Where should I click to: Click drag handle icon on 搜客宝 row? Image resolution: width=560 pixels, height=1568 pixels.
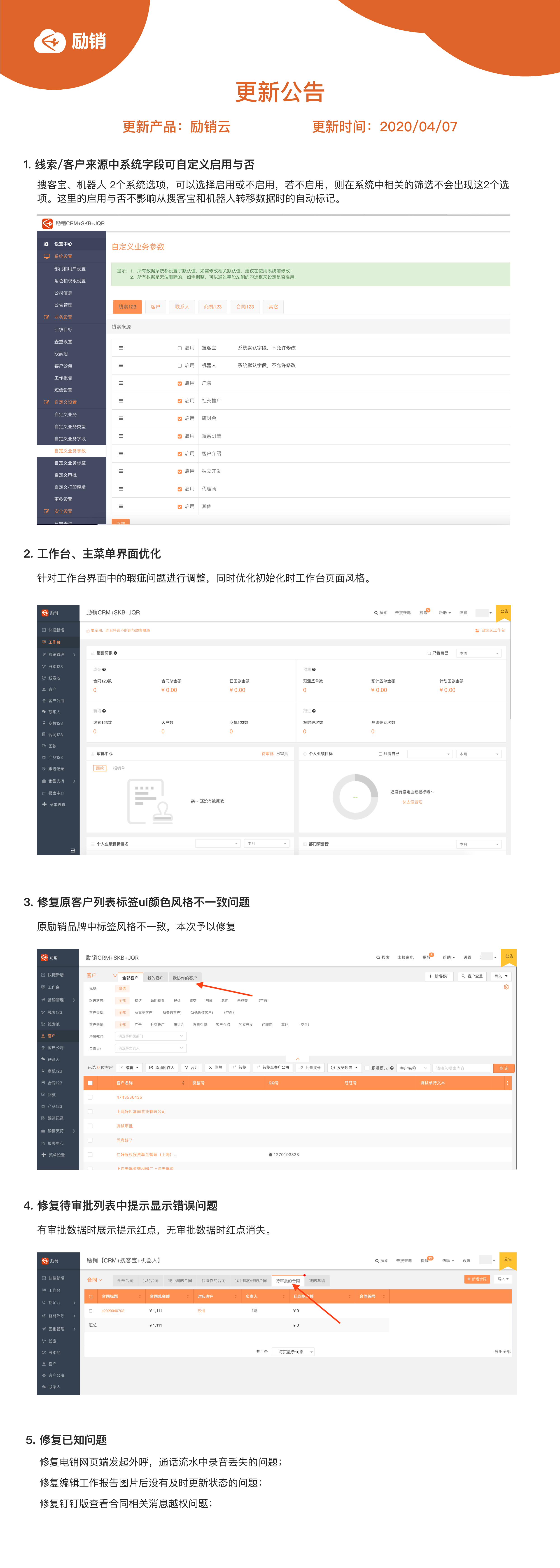point(121,348)
